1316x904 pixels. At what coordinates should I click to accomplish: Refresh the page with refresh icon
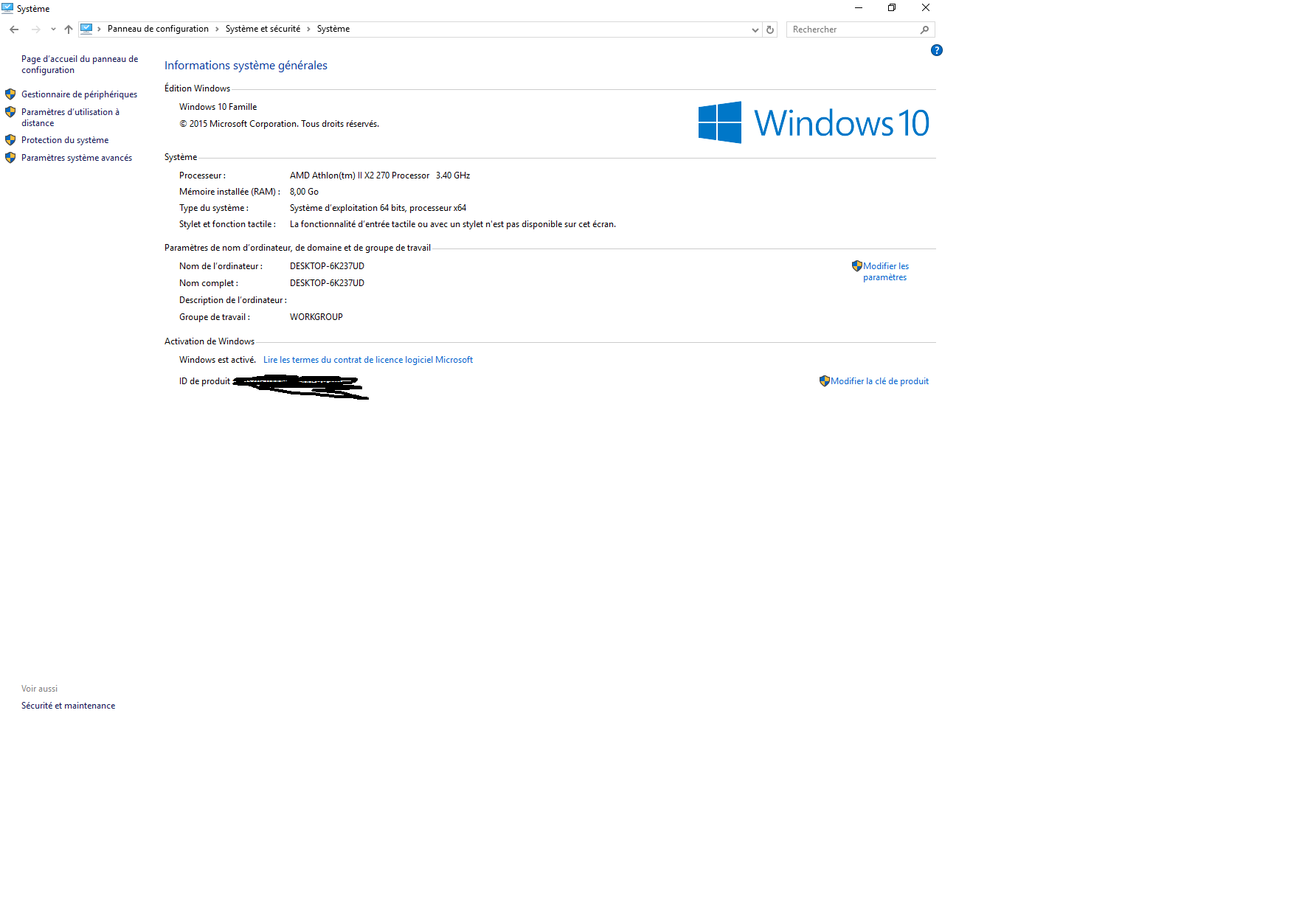tap(770, 29)
